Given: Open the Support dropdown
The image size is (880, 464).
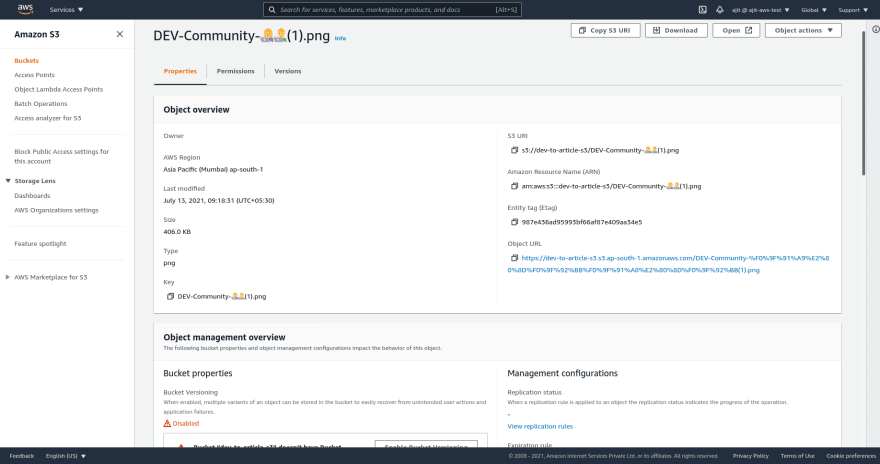Looking at the screenshot, I should (x=853, y=10).
